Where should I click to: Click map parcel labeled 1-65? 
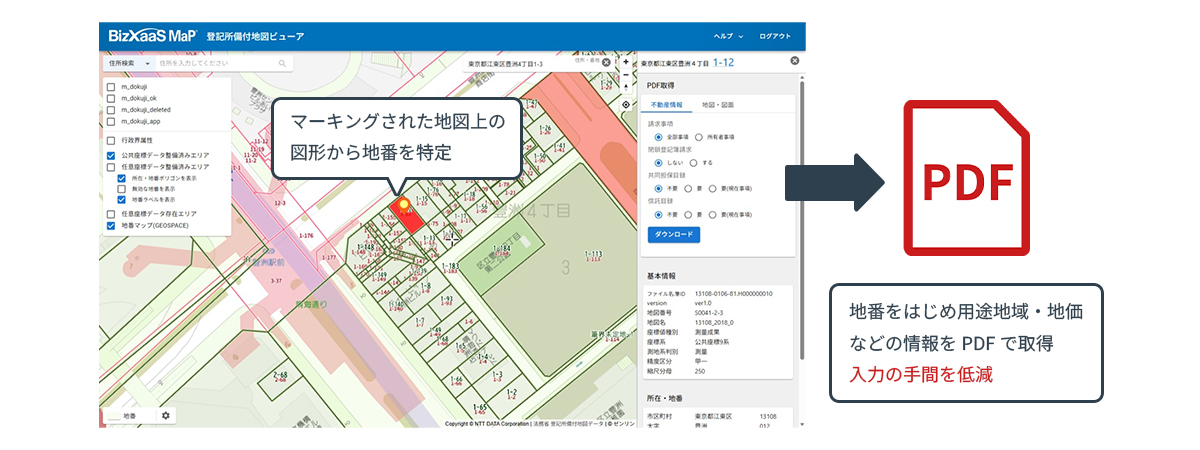coord(480,408)
